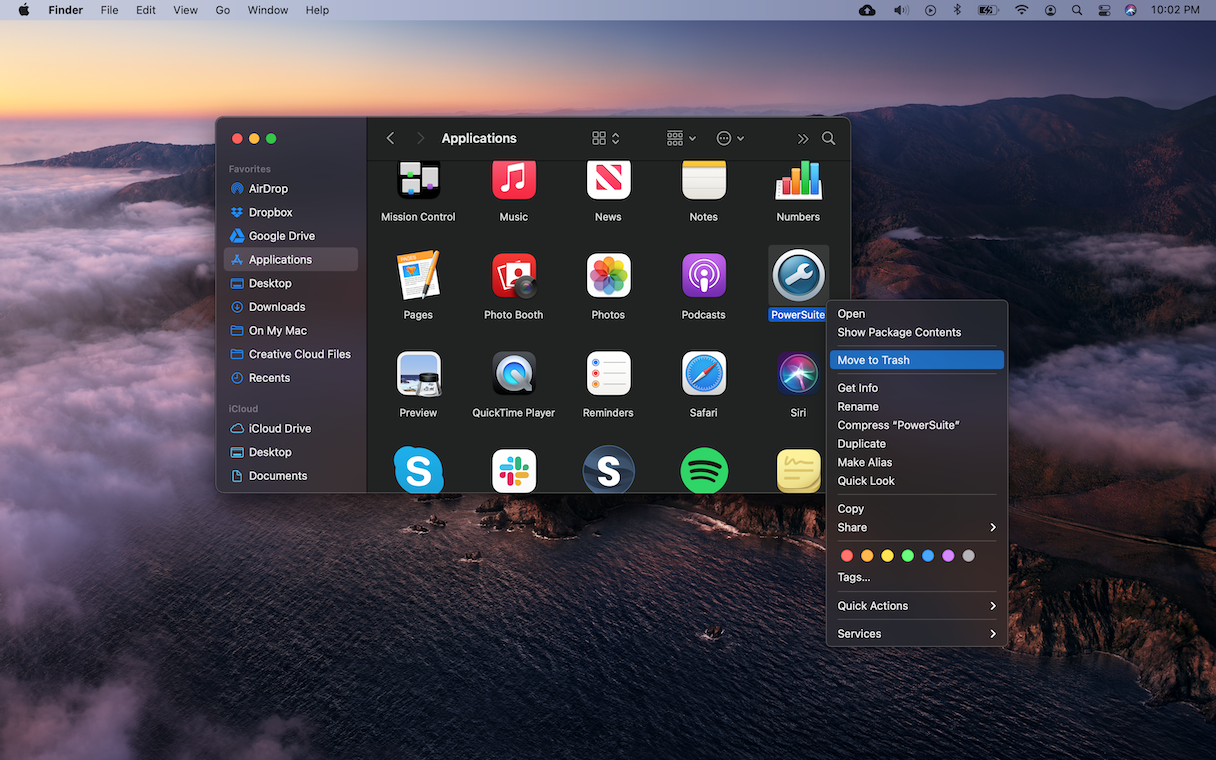Select the PowerSuite wrench icon
The height and width of the screenshot is (760, 1216).
coord(798,275)
